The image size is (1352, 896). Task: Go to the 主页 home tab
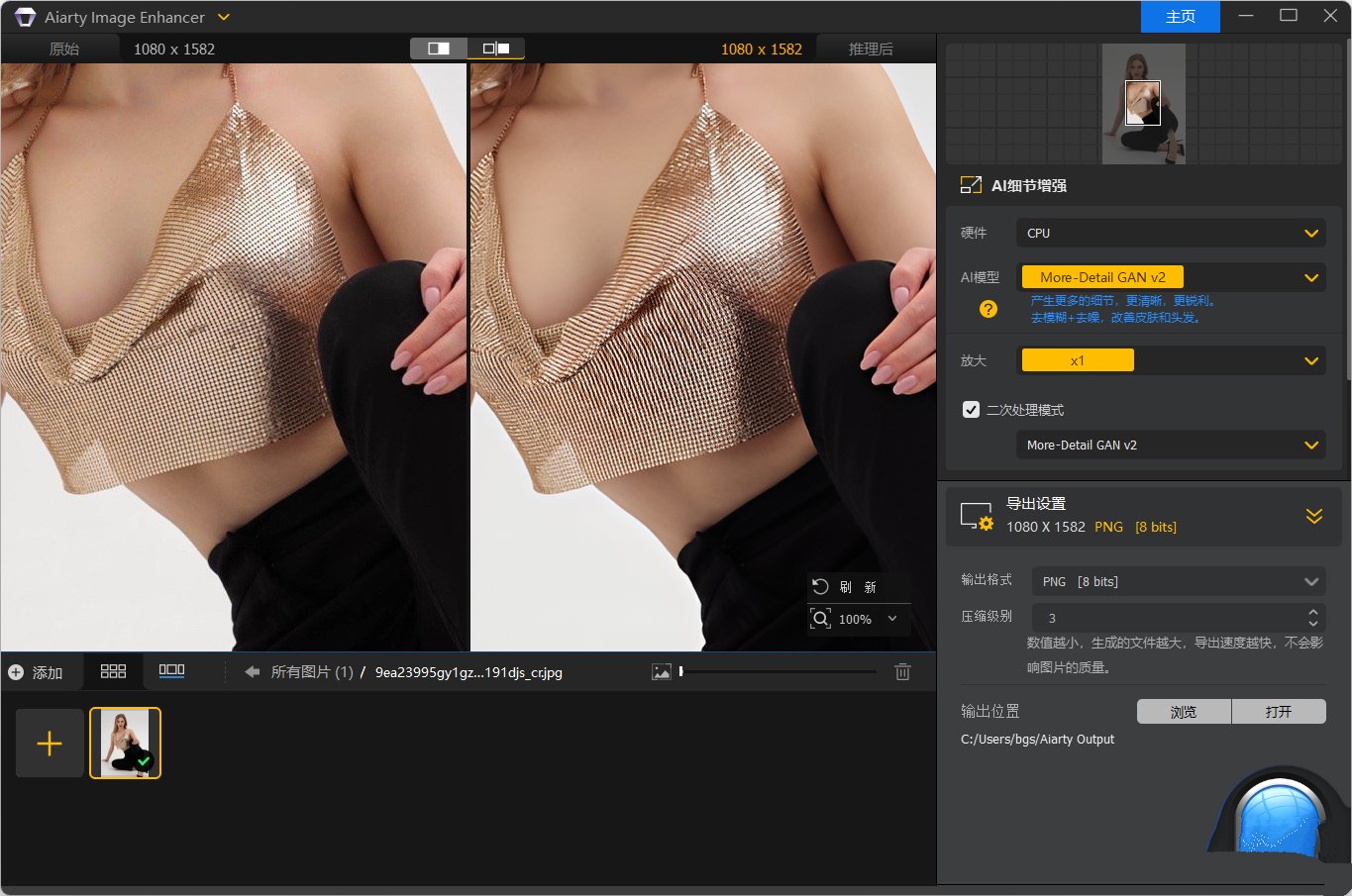tap(1181, 17)
